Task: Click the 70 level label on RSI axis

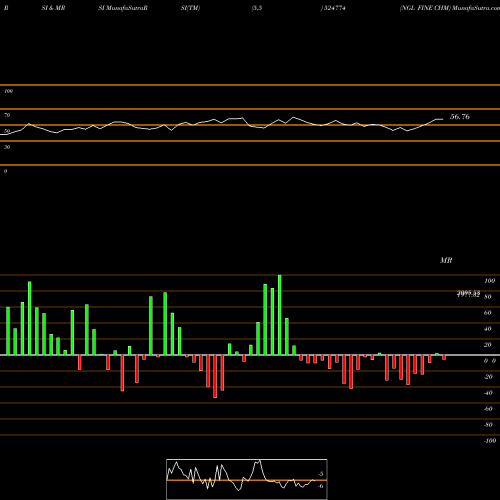Action: pyautogui.click(x=7, y=115)
